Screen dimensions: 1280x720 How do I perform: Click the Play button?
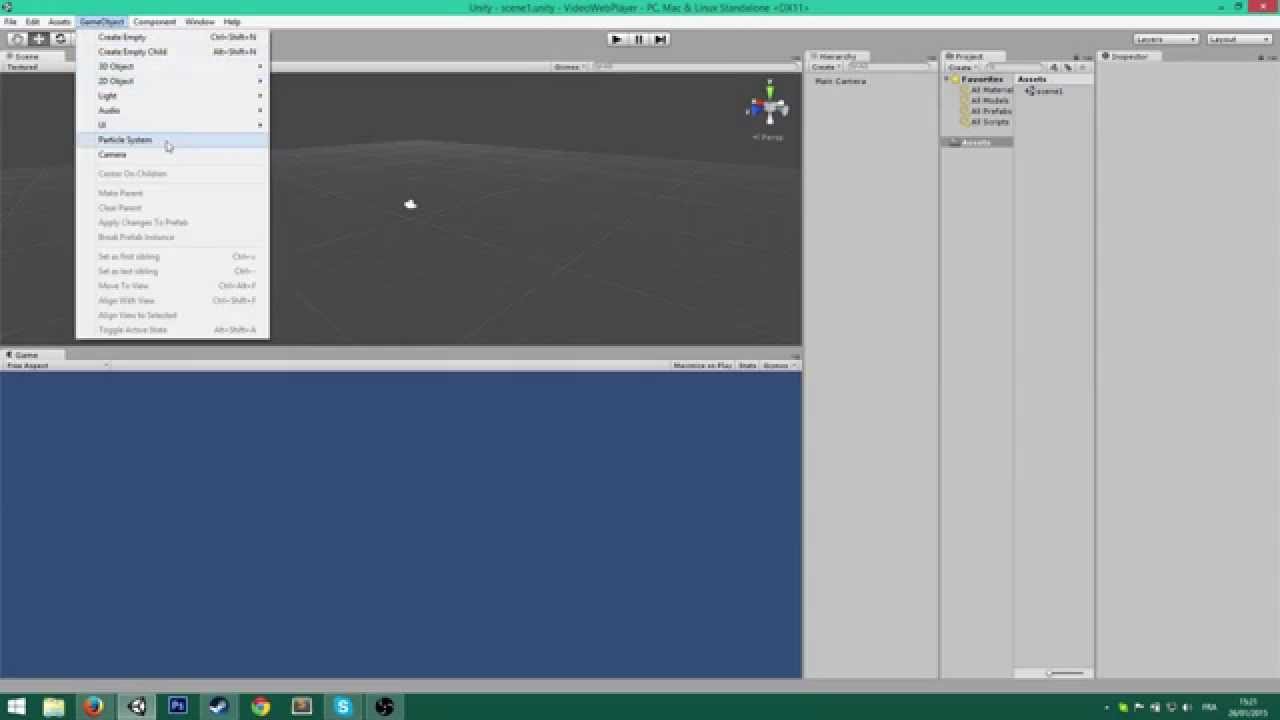(617, 39)
